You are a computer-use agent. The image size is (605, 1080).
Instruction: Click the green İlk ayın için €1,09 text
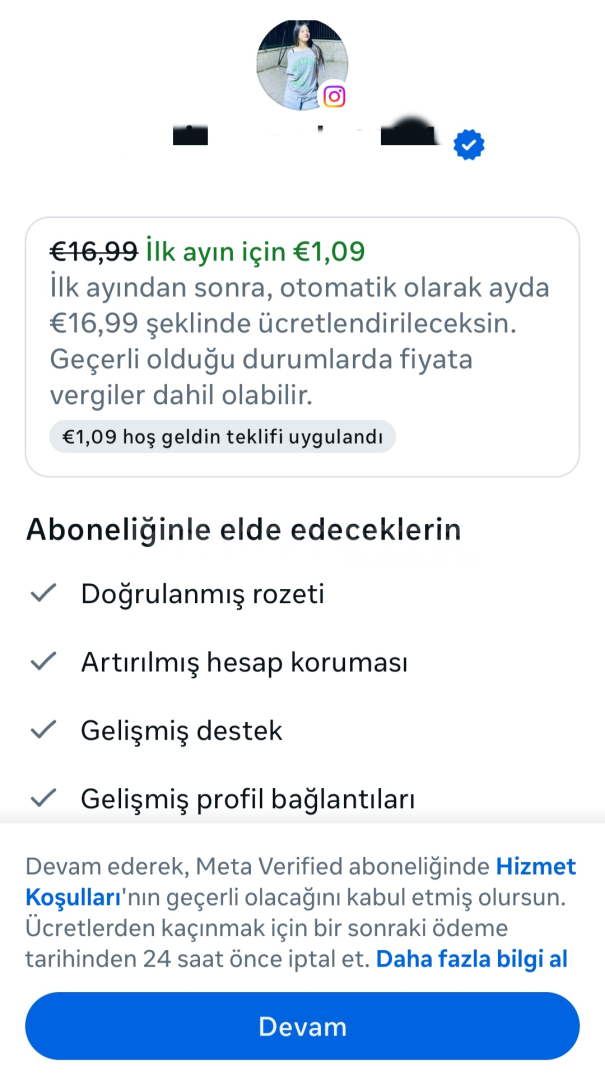point(255,250)
